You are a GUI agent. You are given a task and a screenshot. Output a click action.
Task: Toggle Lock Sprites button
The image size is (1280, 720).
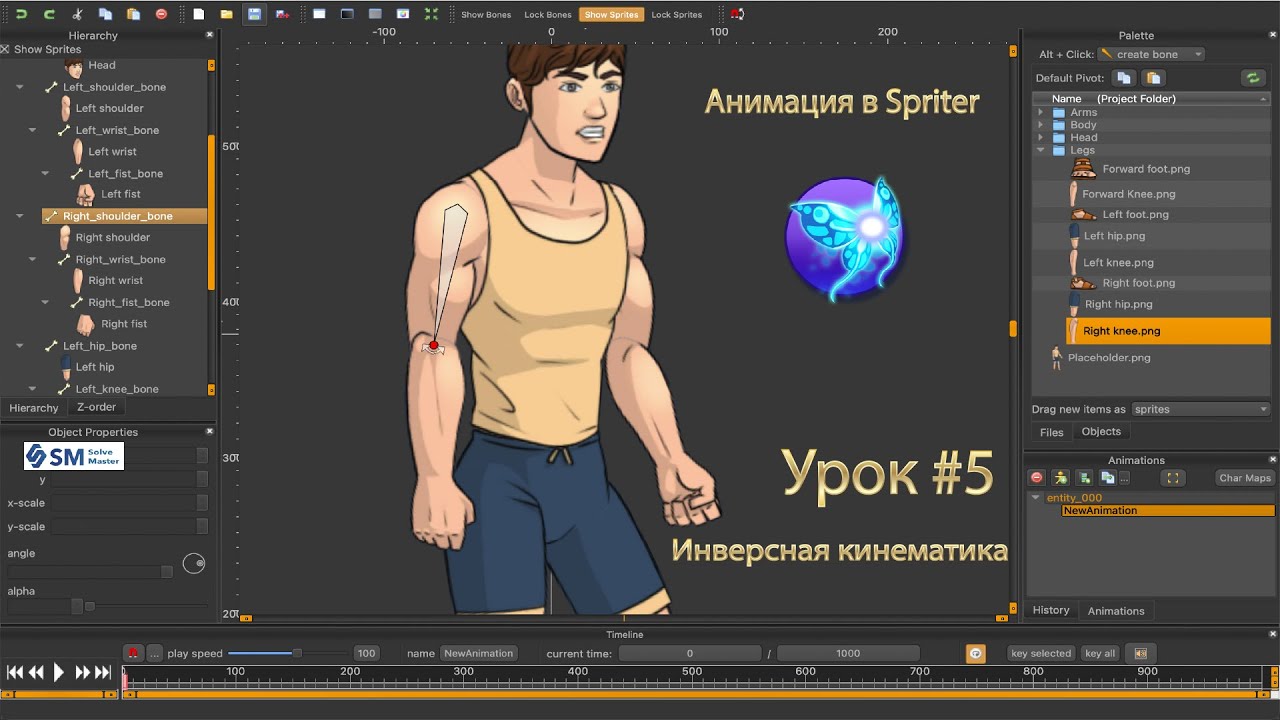[677, 15]
